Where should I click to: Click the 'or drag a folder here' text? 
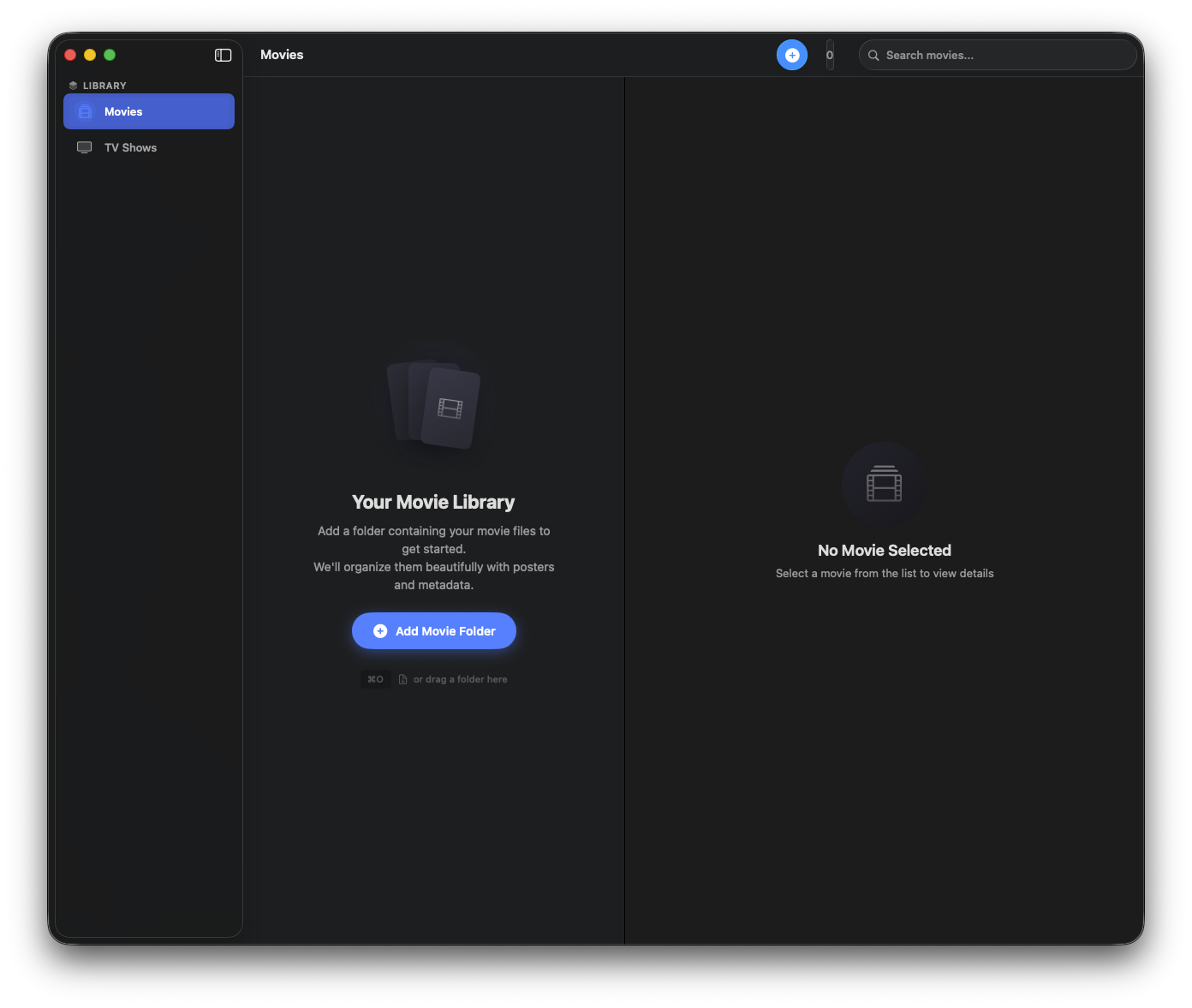[x=460, y=679]
